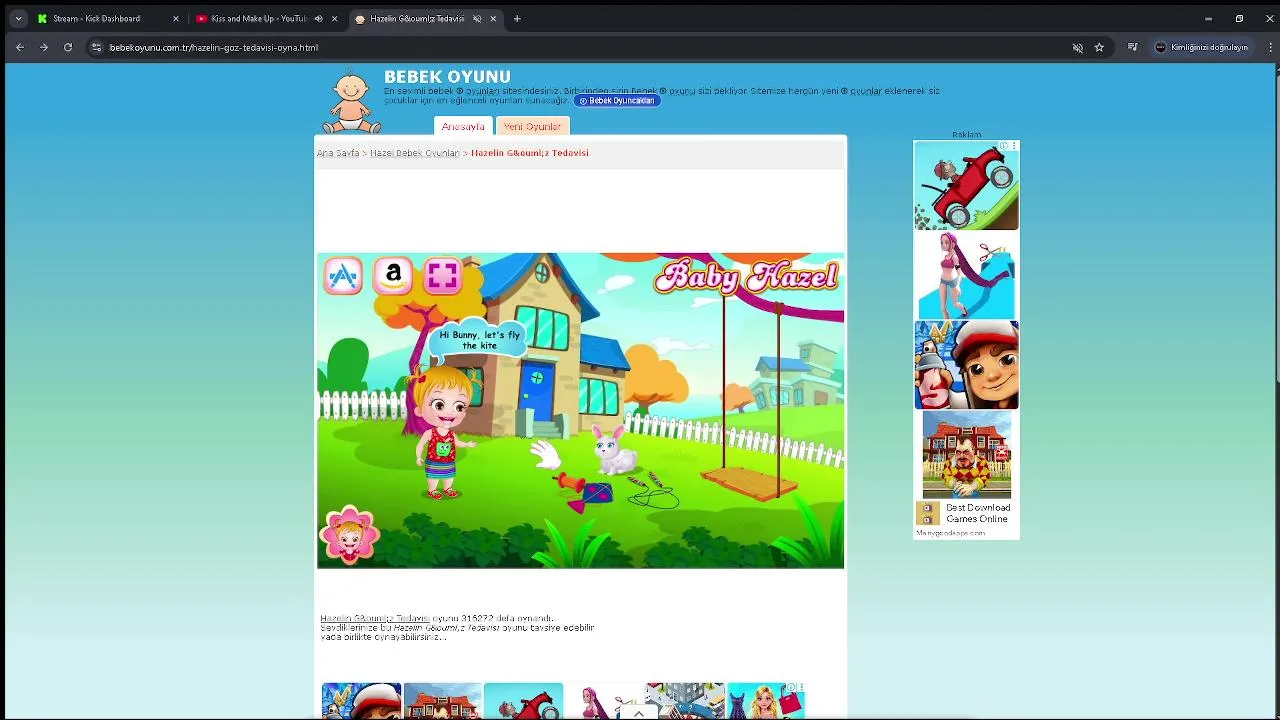Click the white bunny in the game

[614, 449]
